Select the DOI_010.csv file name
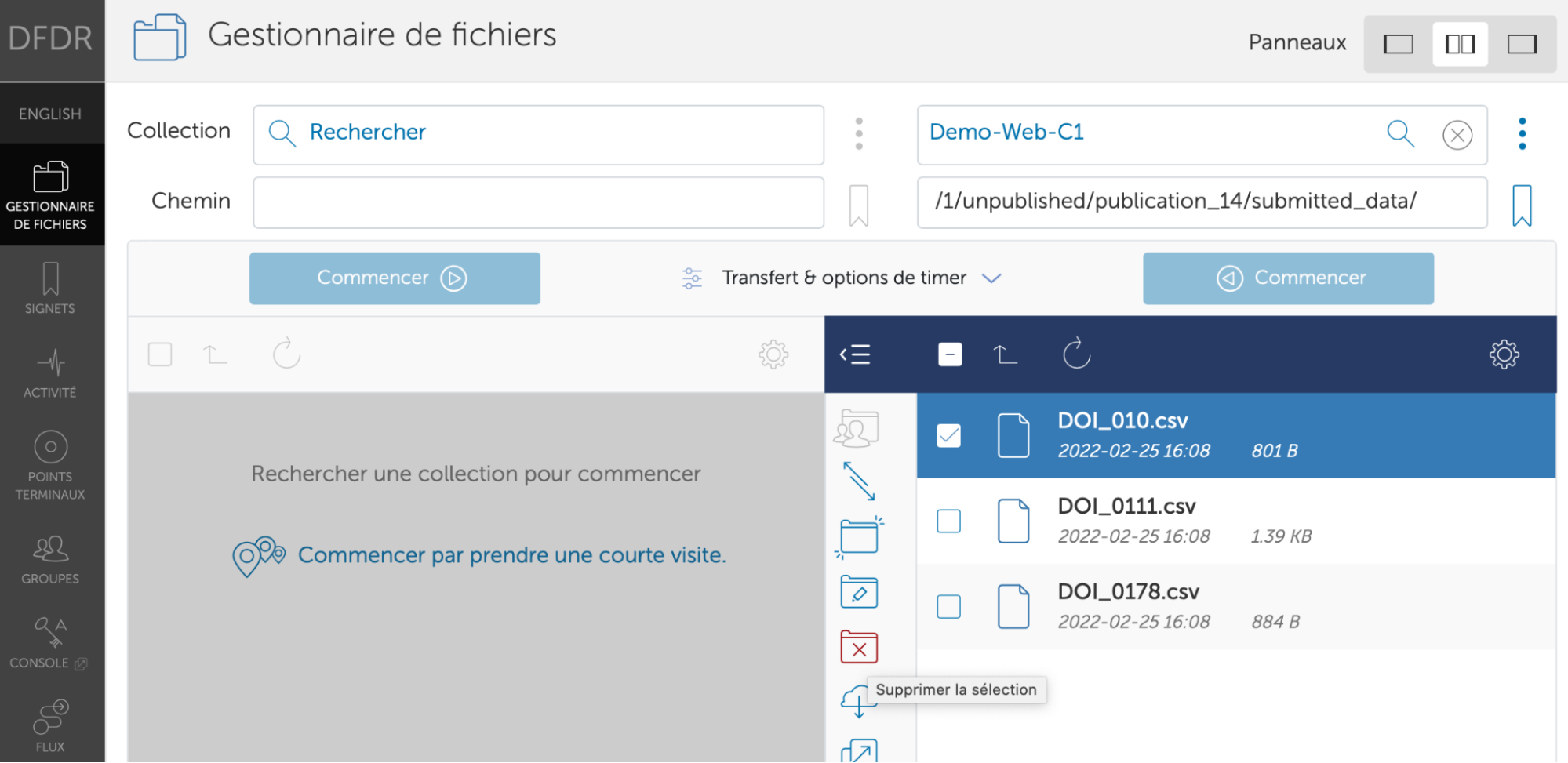This screenshot has height=763, width=1568. pos(1122,420)
